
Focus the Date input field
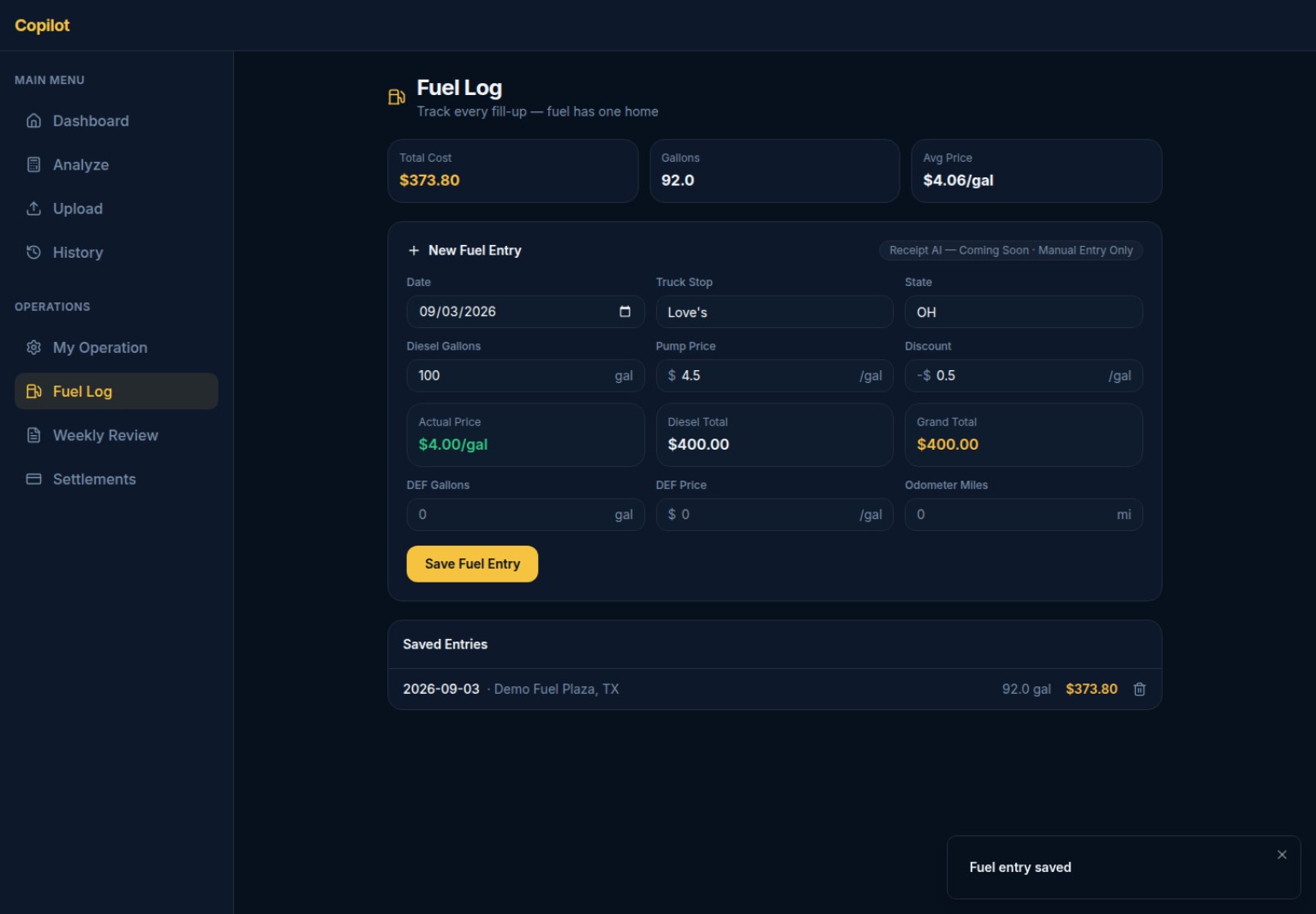click(525, 312)
